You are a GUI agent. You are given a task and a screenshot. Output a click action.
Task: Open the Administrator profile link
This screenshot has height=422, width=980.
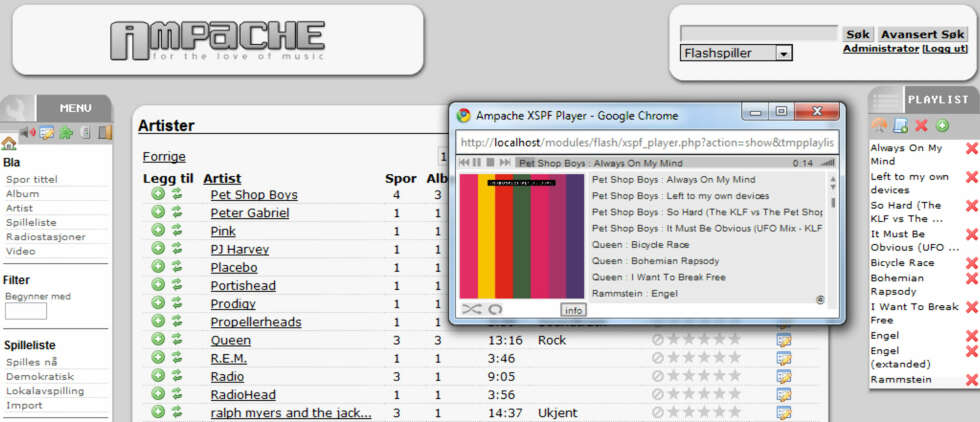coord(881,49)
